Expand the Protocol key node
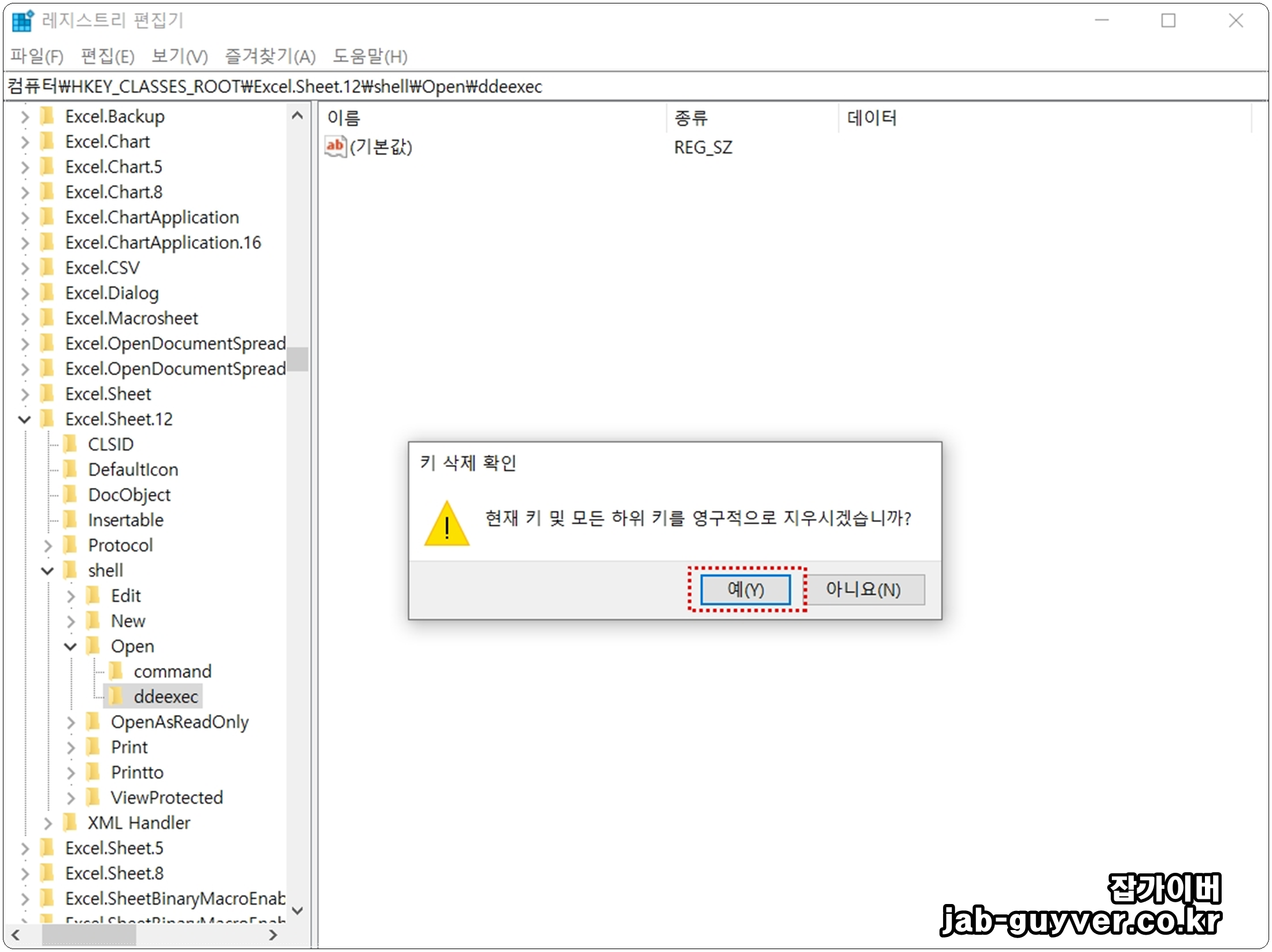The height and width of the screenshot is (952, 1272). point(47,546)
